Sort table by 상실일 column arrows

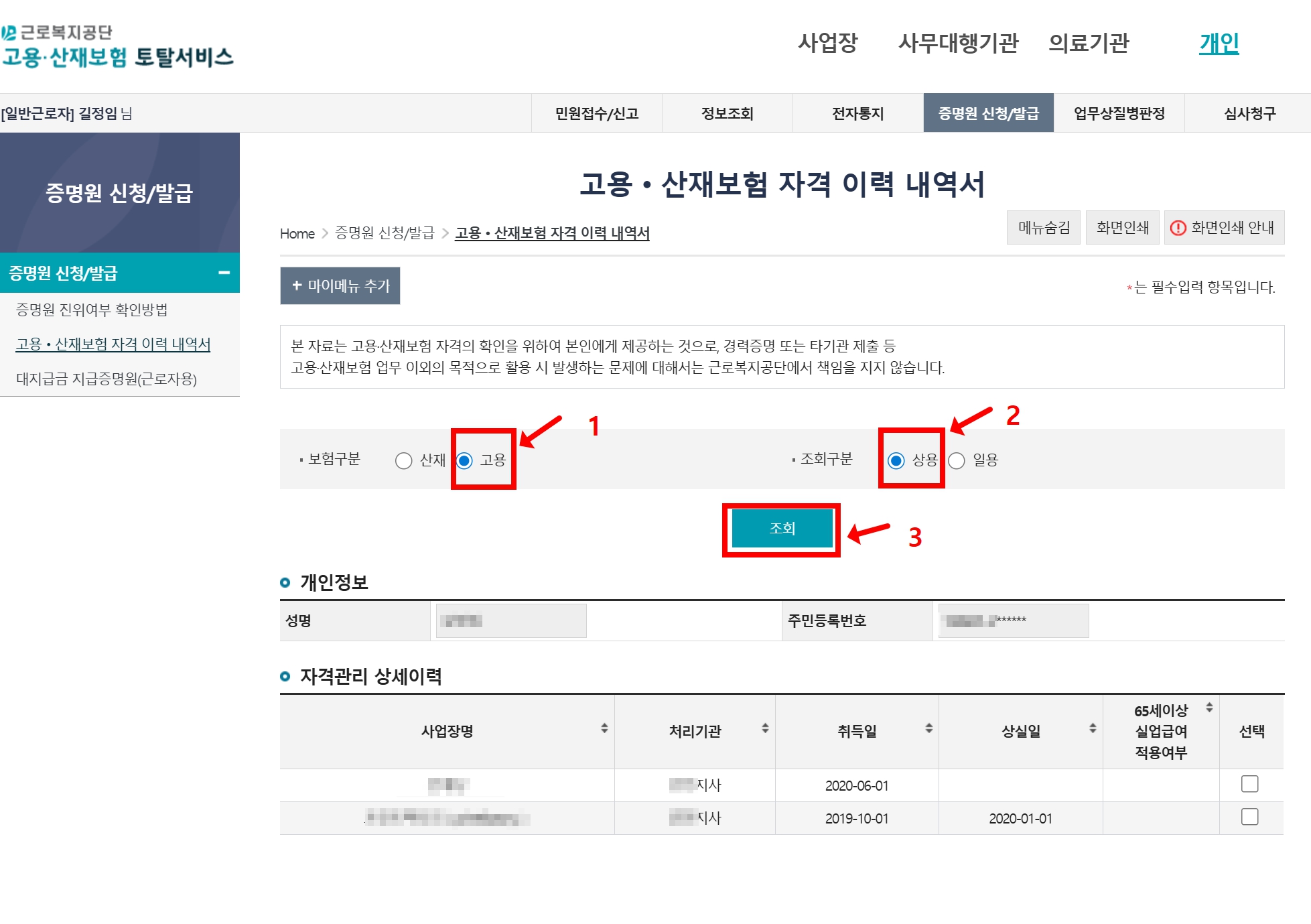(1092, 728)
